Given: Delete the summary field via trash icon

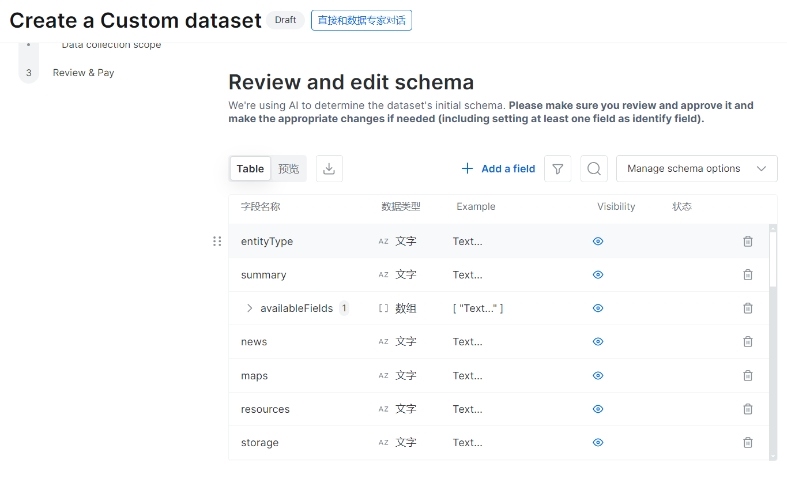Looking at the screenshot, I should (748, 275).
